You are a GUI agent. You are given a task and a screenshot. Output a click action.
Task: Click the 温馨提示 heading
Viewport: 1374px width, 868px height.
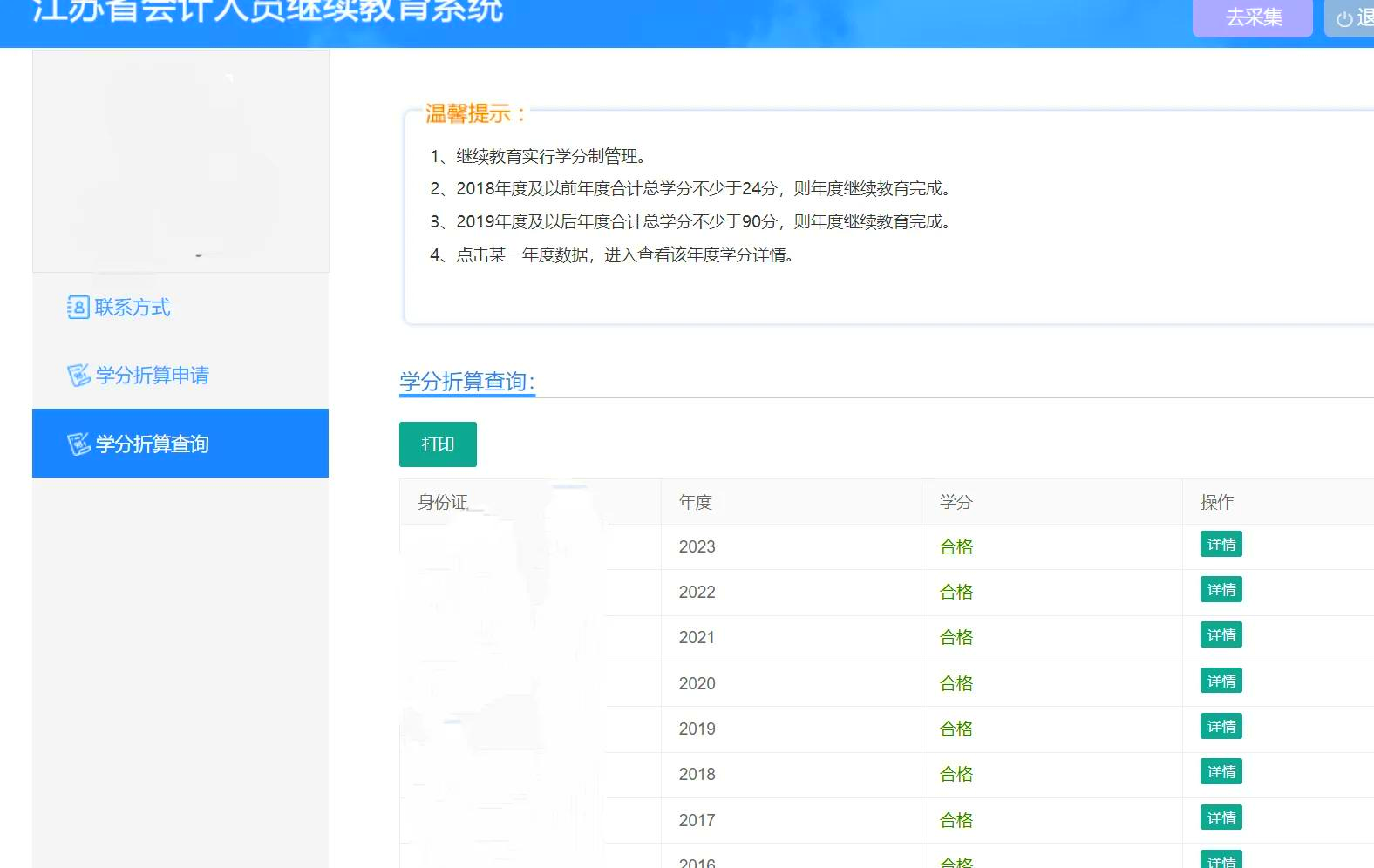[x=475, y=114]
